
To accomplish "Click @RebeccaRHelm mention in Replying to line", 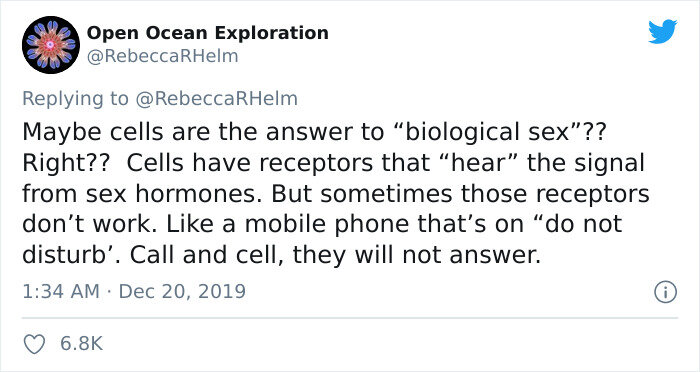I will 216,99.
